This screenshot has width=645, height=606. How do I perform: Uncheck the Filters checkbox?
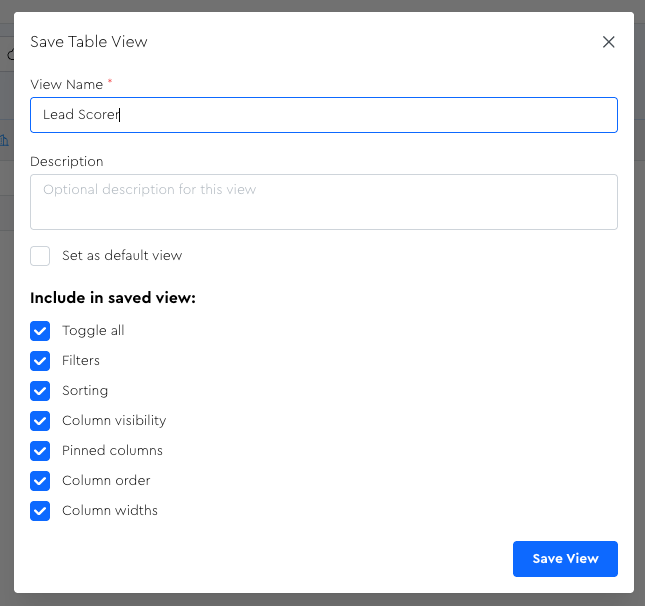pos(40,361)
